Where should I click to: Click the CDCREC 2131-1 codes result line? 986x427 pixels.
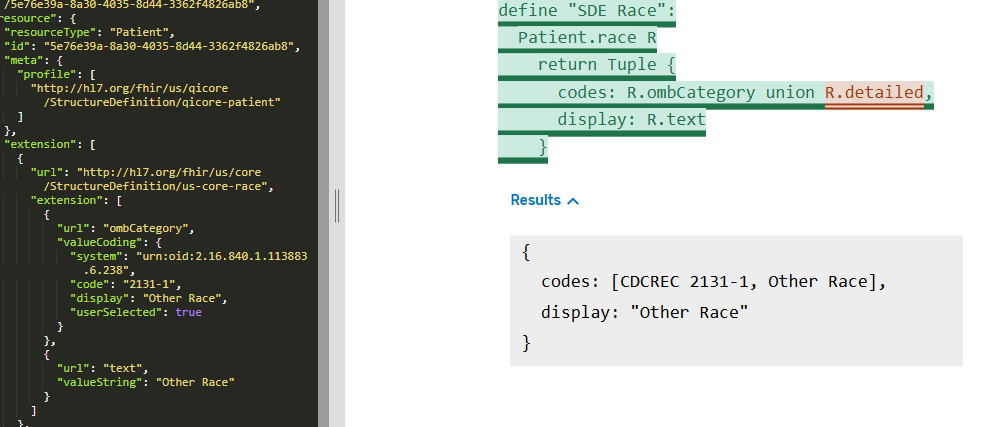point(713,282)
